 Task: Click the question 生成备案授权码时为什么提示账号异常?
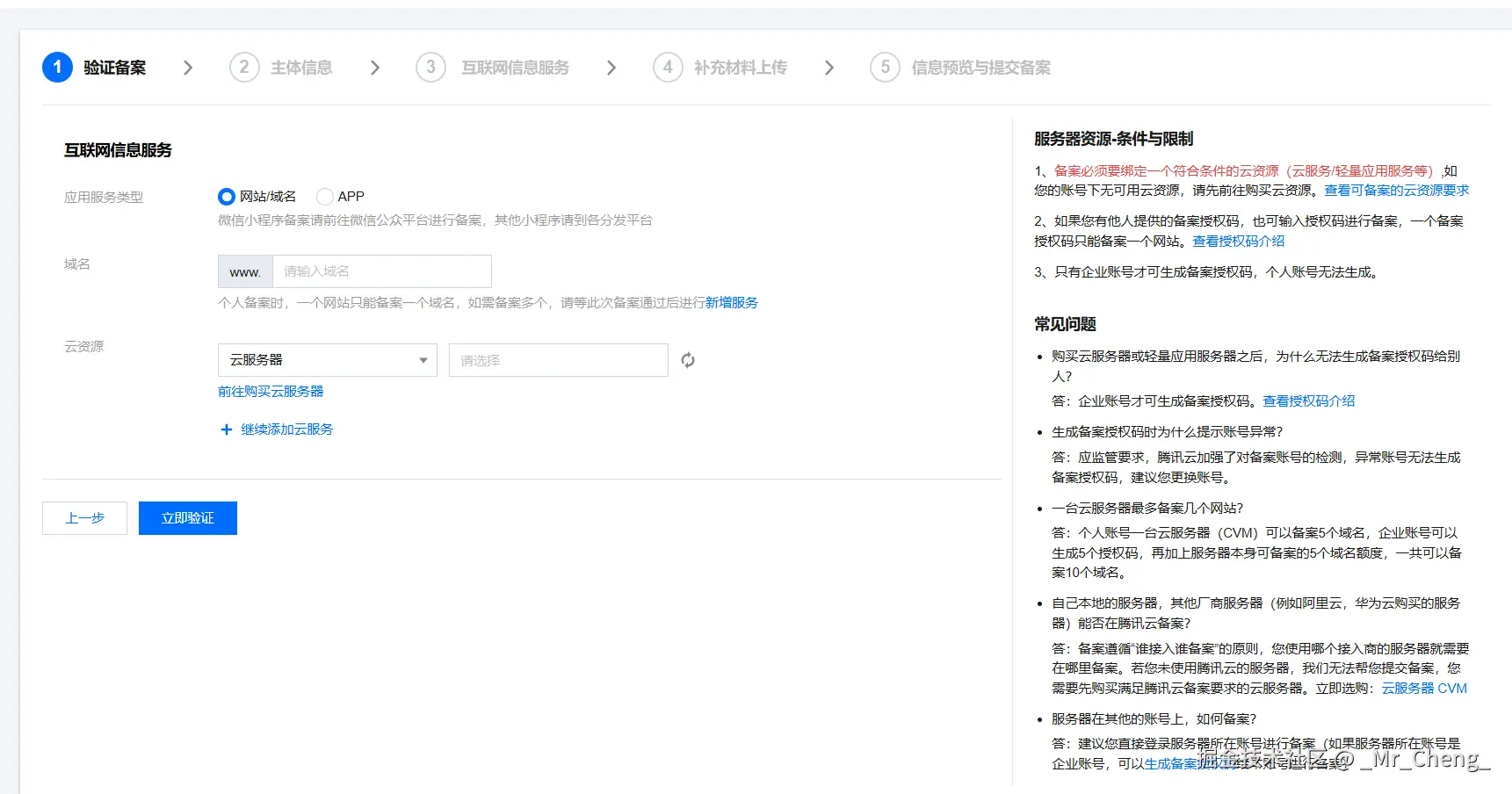click(x=1168, y=432)
